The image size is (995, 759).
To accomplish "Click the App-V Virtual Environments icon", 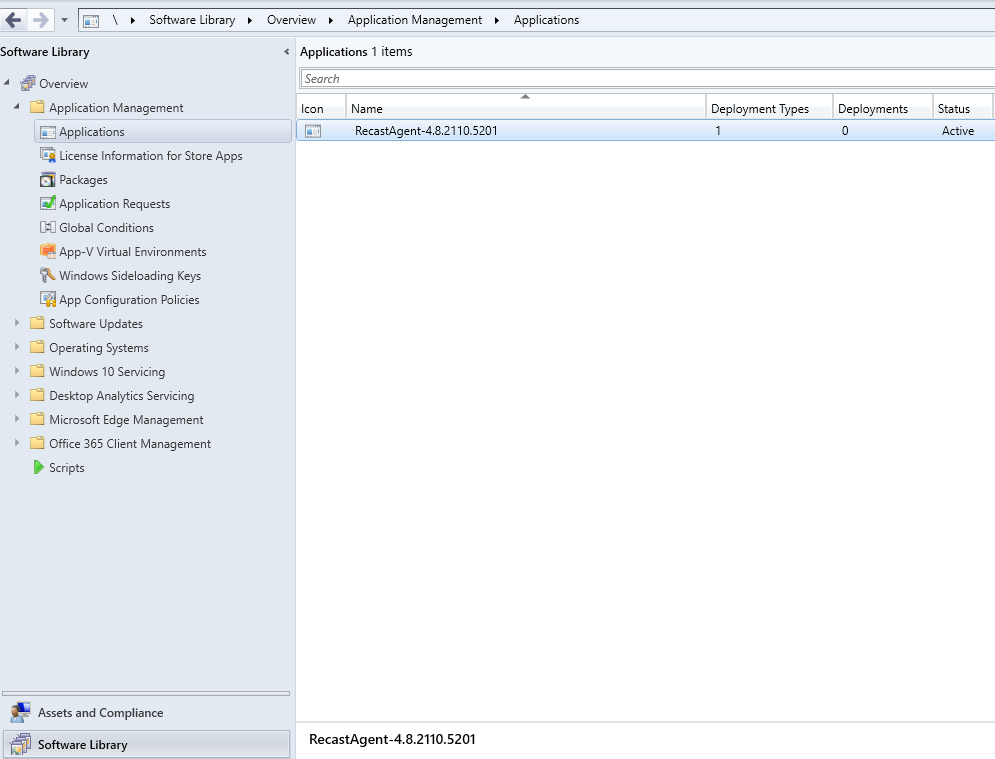I will 48,251.
